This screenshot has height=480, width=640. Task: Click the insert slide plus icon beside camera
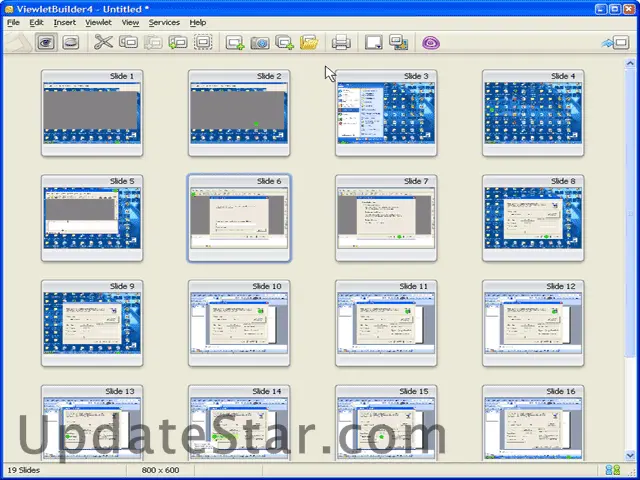284,42
